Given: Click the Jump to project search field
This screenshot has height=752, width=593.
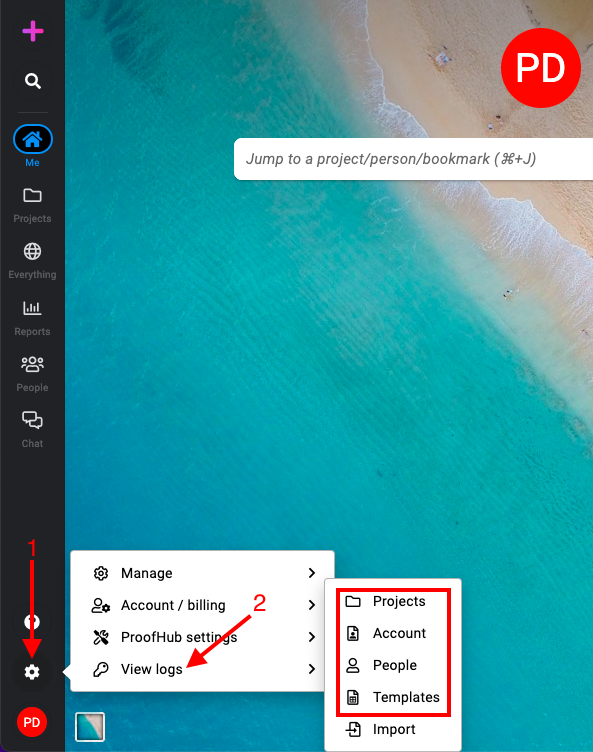Looking at the screenshot, I should coord(413,159).
